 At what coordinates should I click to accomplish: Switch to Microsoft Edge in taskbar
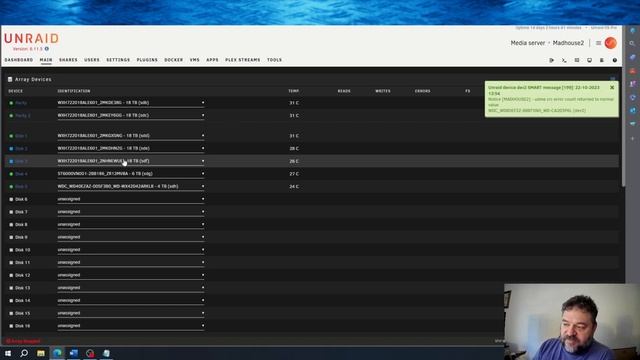click(57, 353)
